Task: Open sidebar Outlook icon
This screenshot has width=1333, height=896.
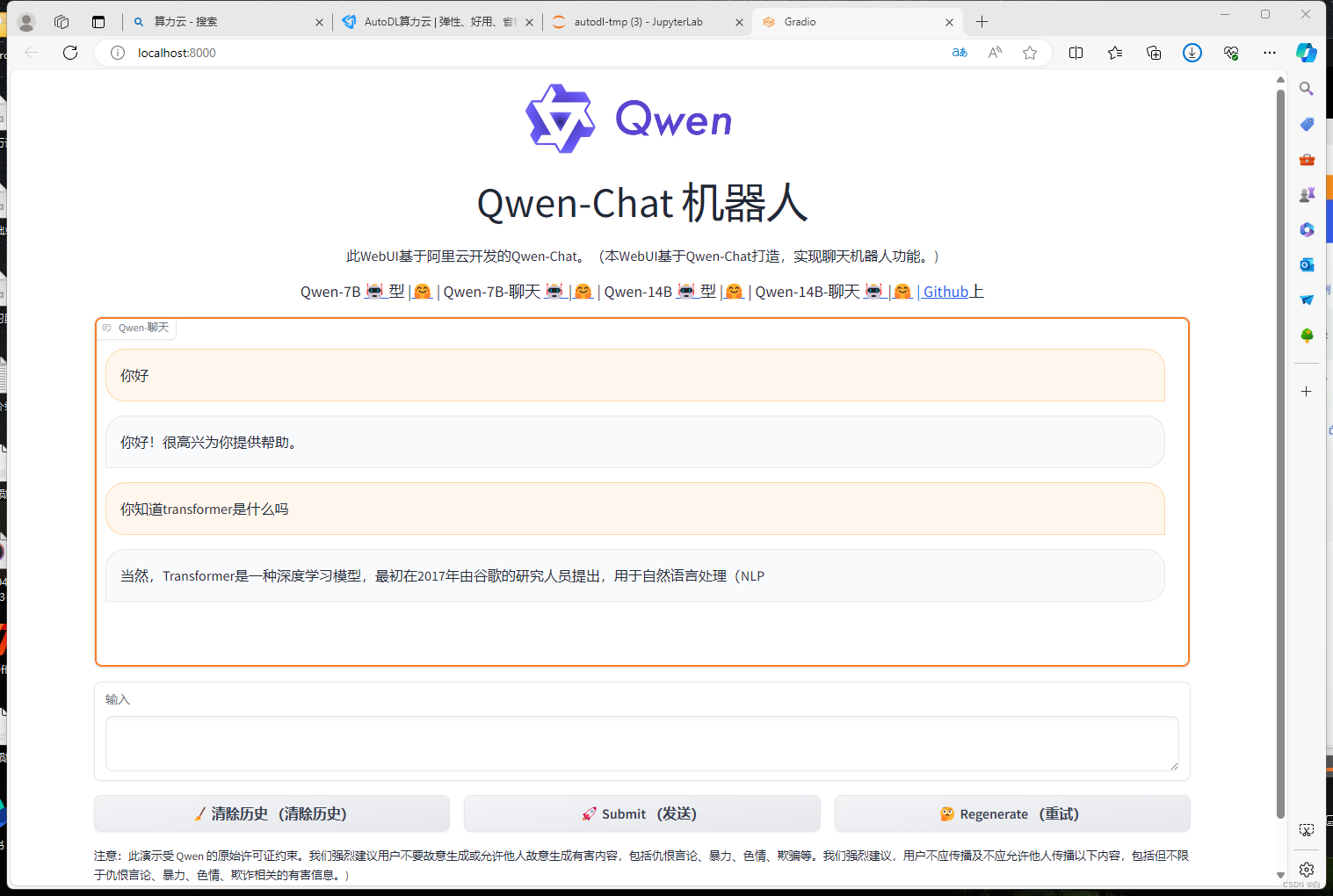Action: (1307, 264)
